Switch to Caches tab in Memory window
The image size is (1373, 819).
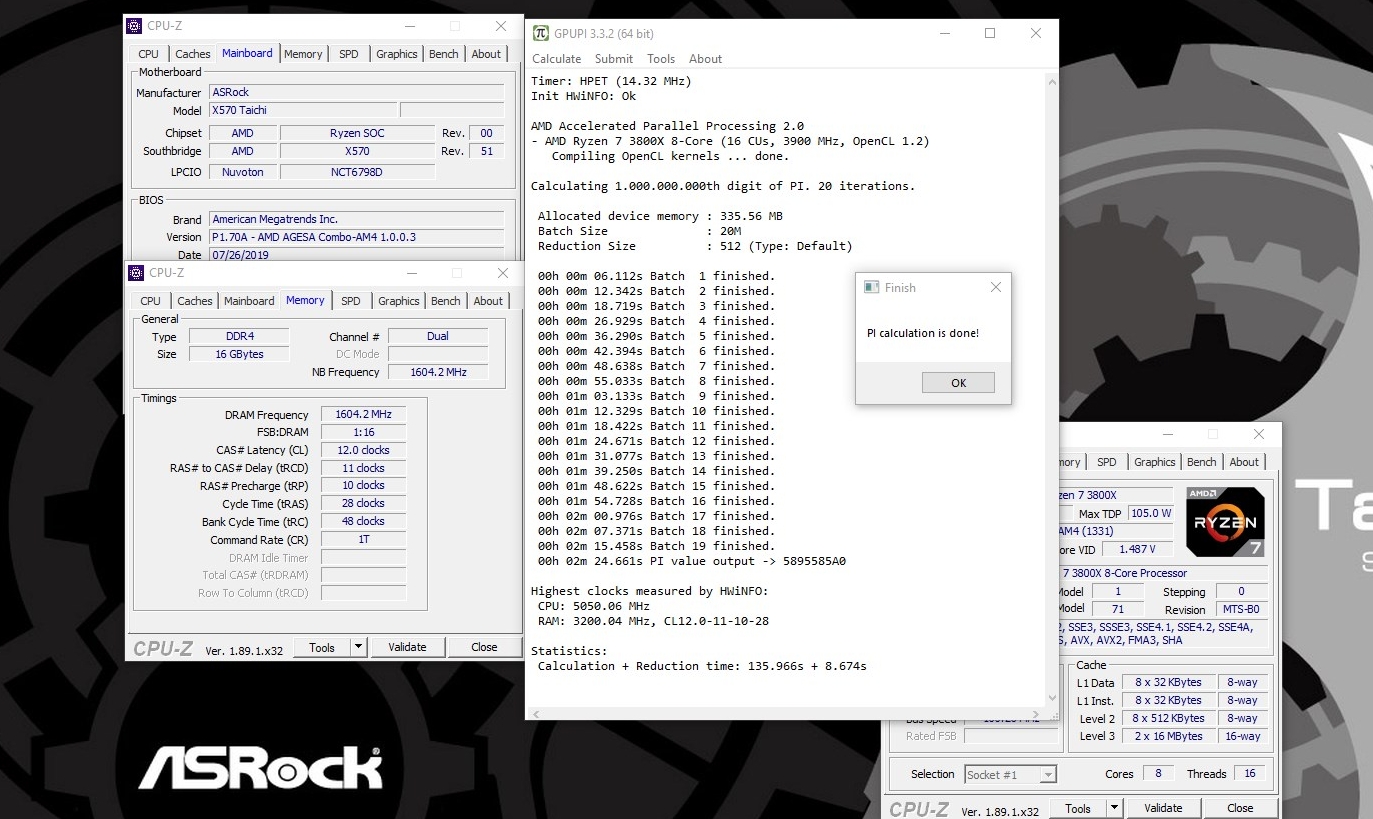[194, 301]
